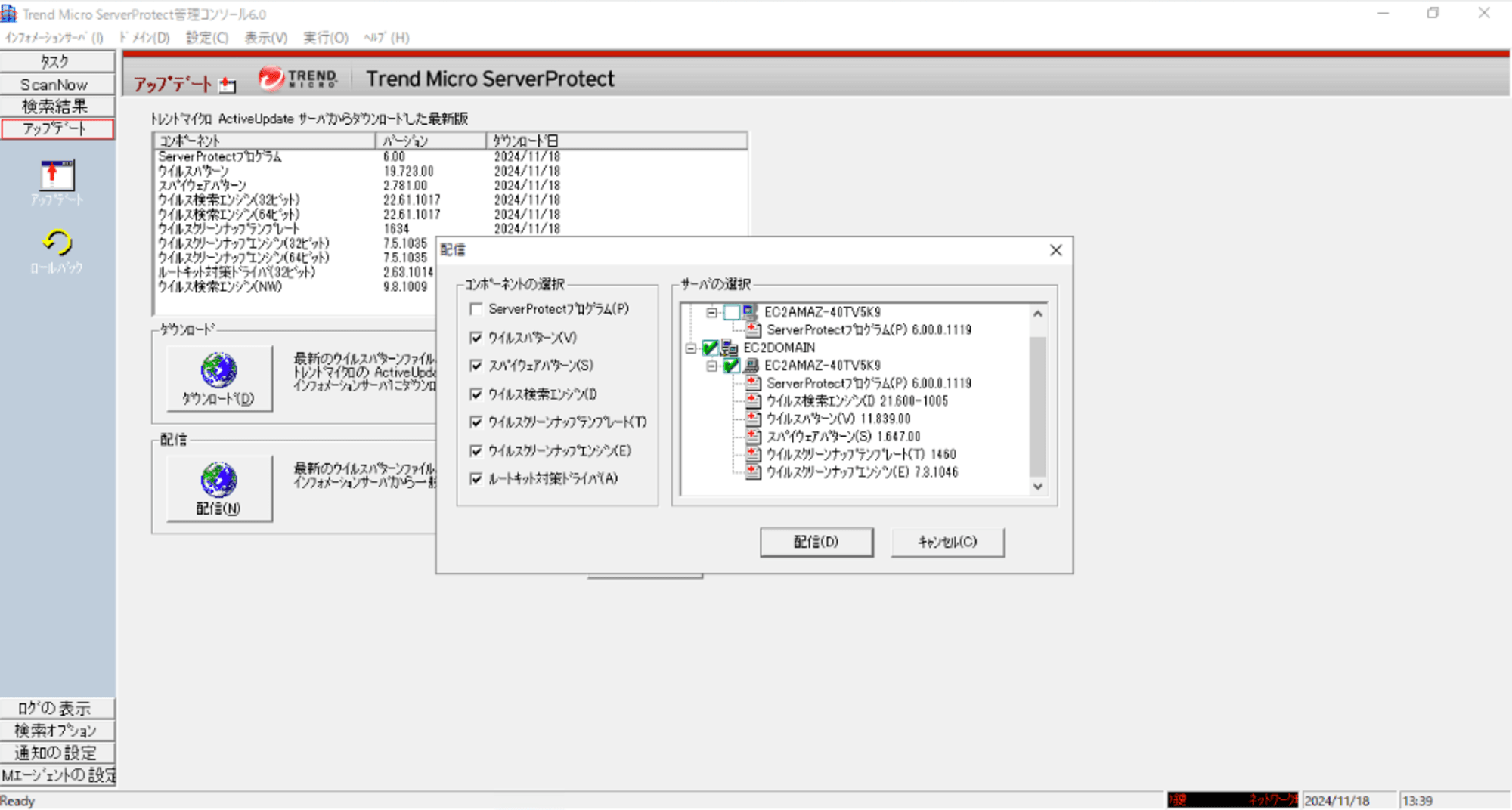
Task: Click the キャンセル(C) button
Action: coord(947,542)
